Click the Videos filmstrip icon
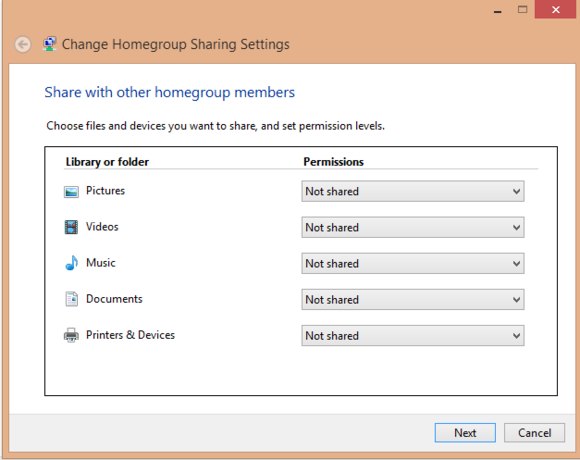Image resolution: width=580 pixels, height=460 pixels. point(71,227)
